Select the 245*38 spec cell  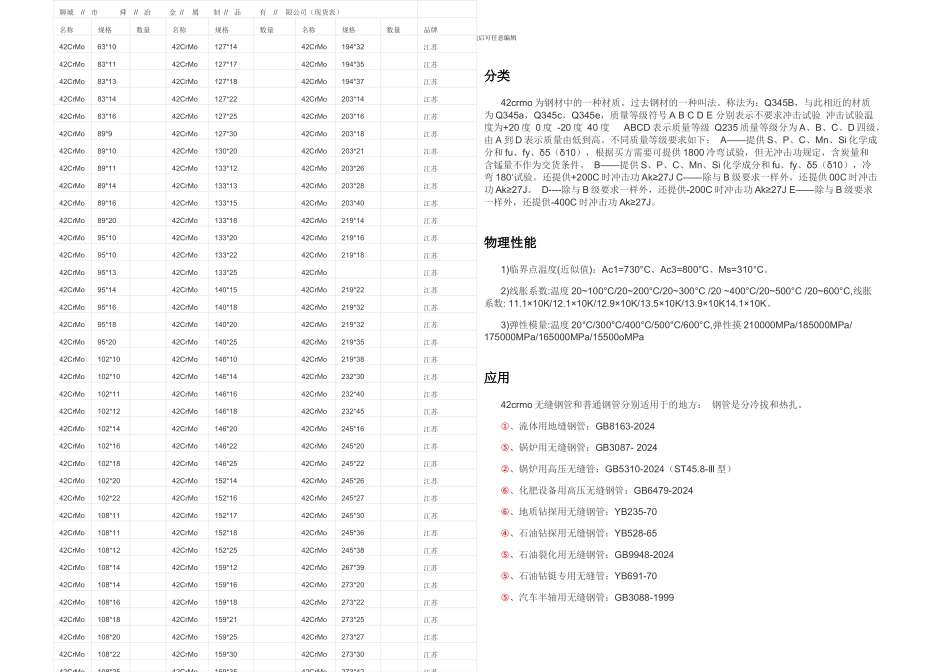353,550
